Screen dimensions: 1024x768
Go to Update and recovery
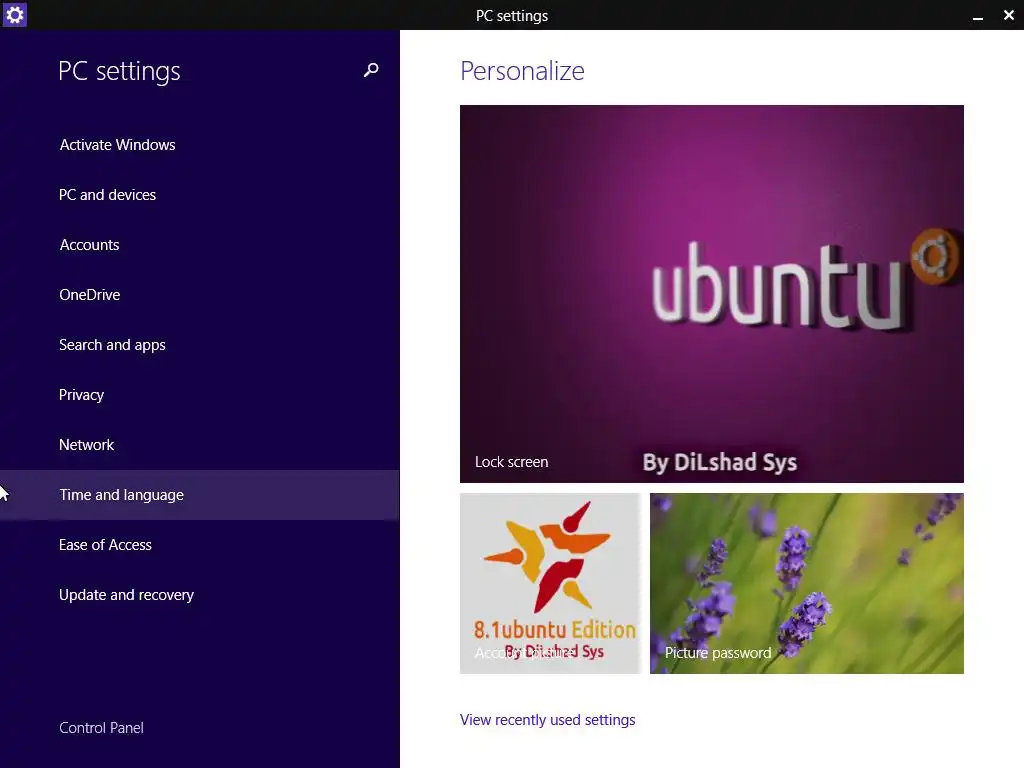coord(127,595)
